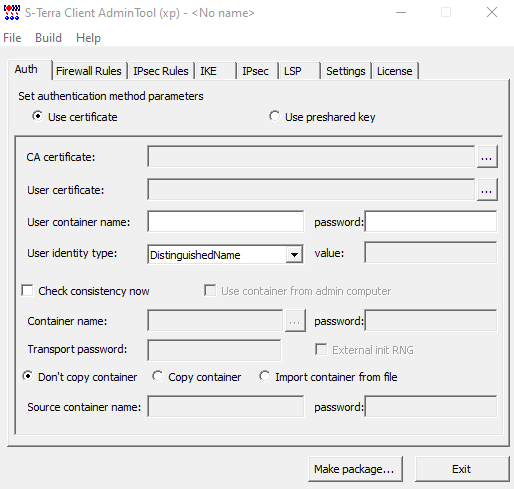The height and width of the screenshot is (489, 514).
Task: Switch to the License tab
Action: point(395,71)
